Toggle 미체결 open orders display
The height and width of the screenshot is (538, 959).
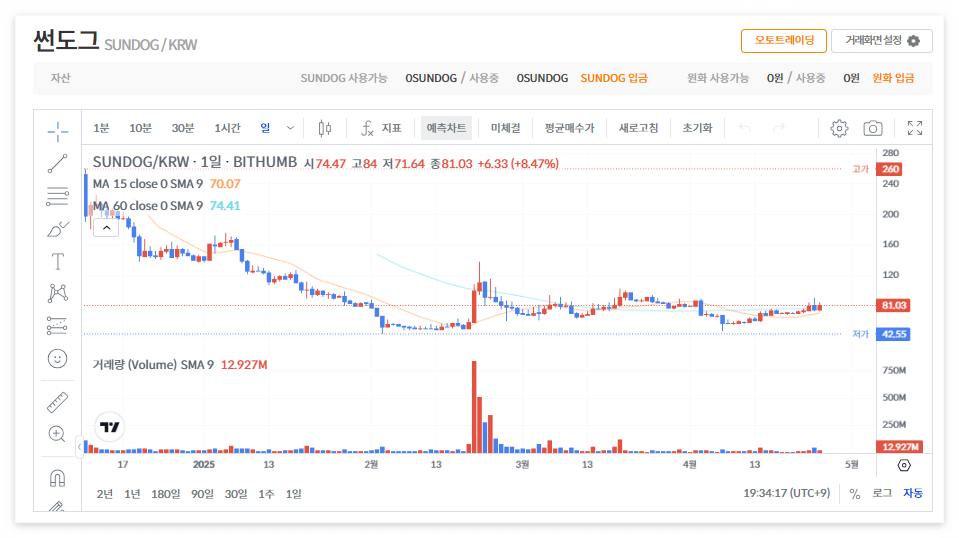click(x=505, y=128)
